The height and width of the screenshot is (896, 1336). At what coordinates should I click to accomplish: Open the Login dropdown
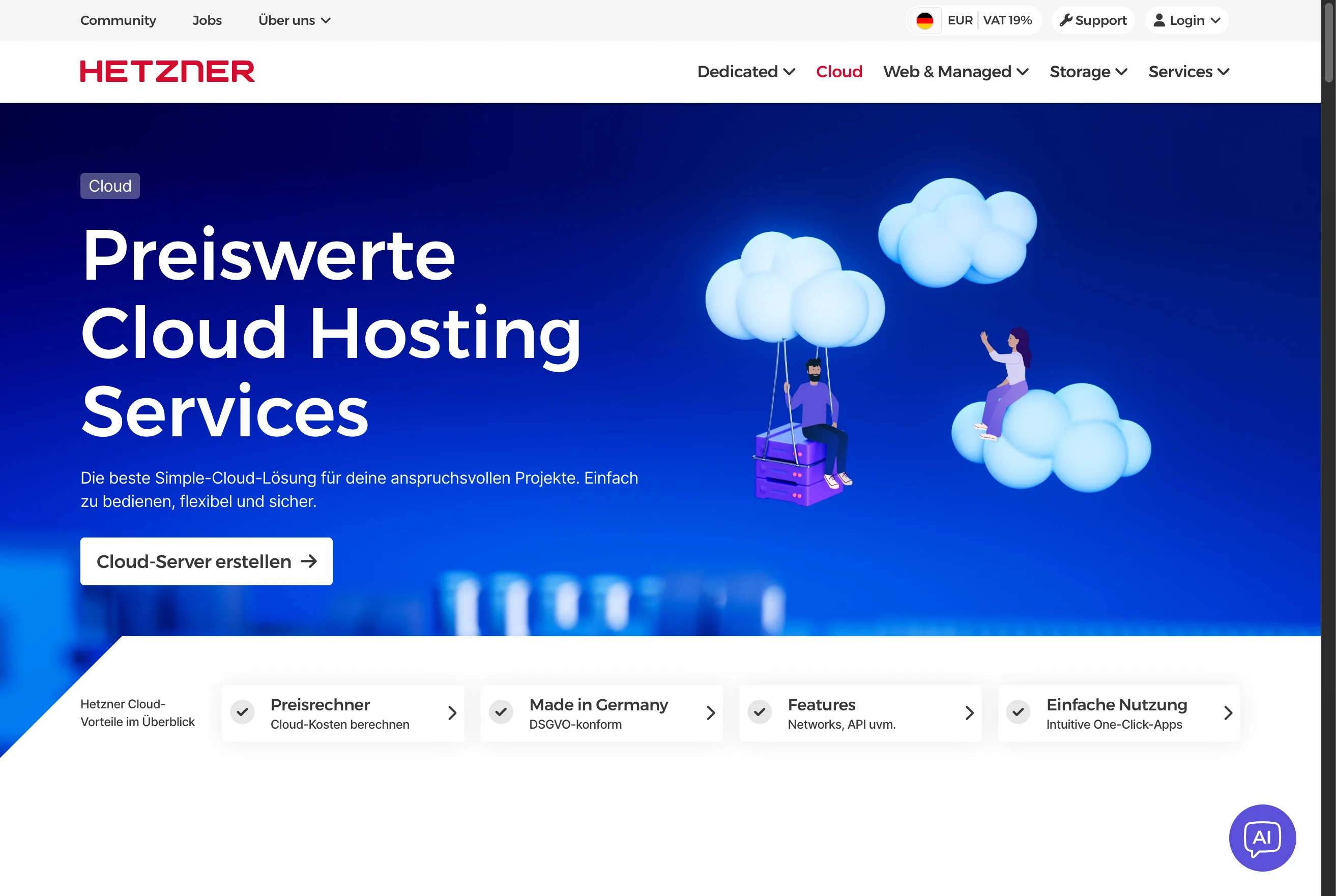coord(1187,20)
